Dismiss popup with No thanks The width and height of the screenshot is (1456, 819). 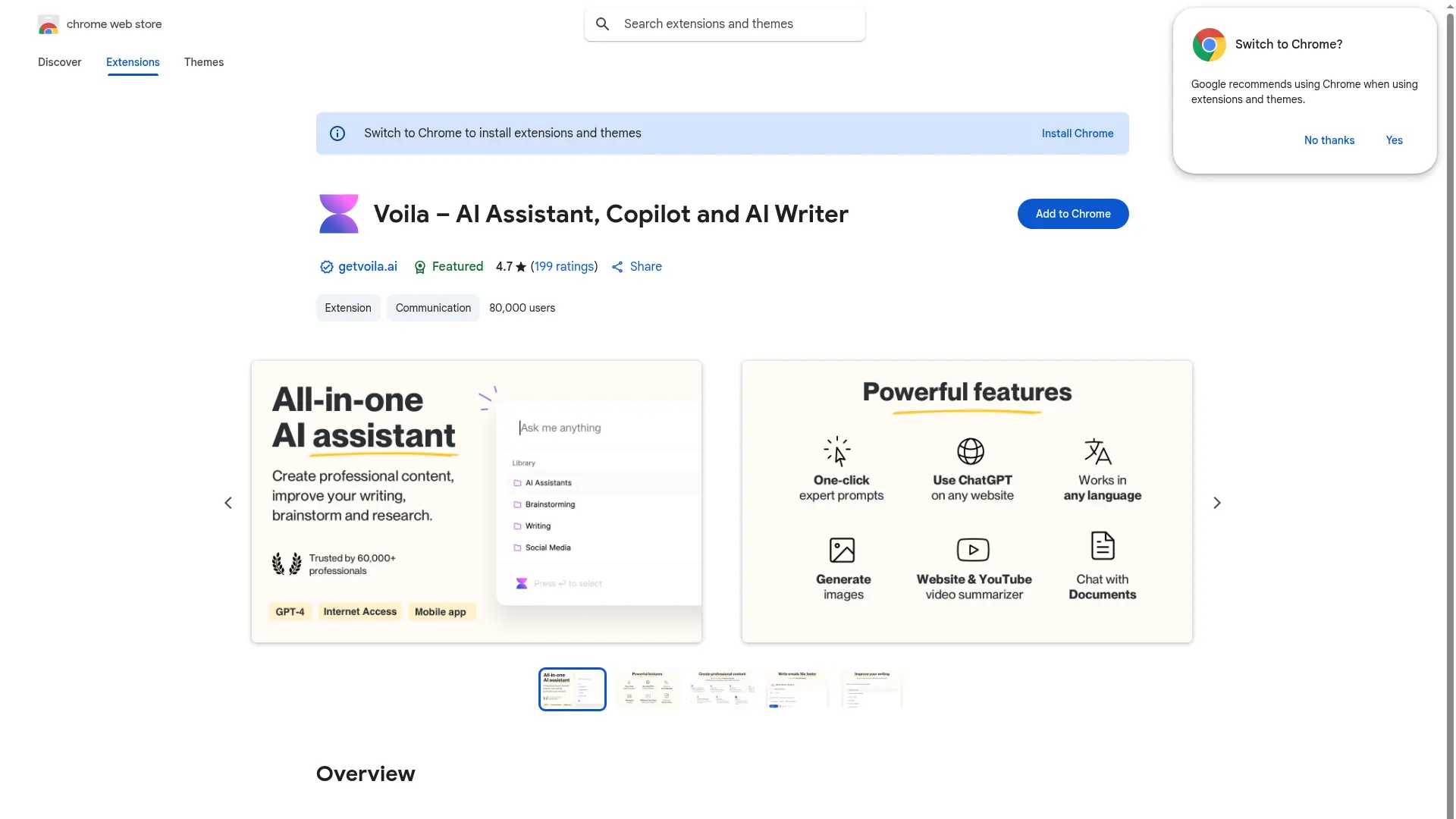click(x=1329, y=140)
